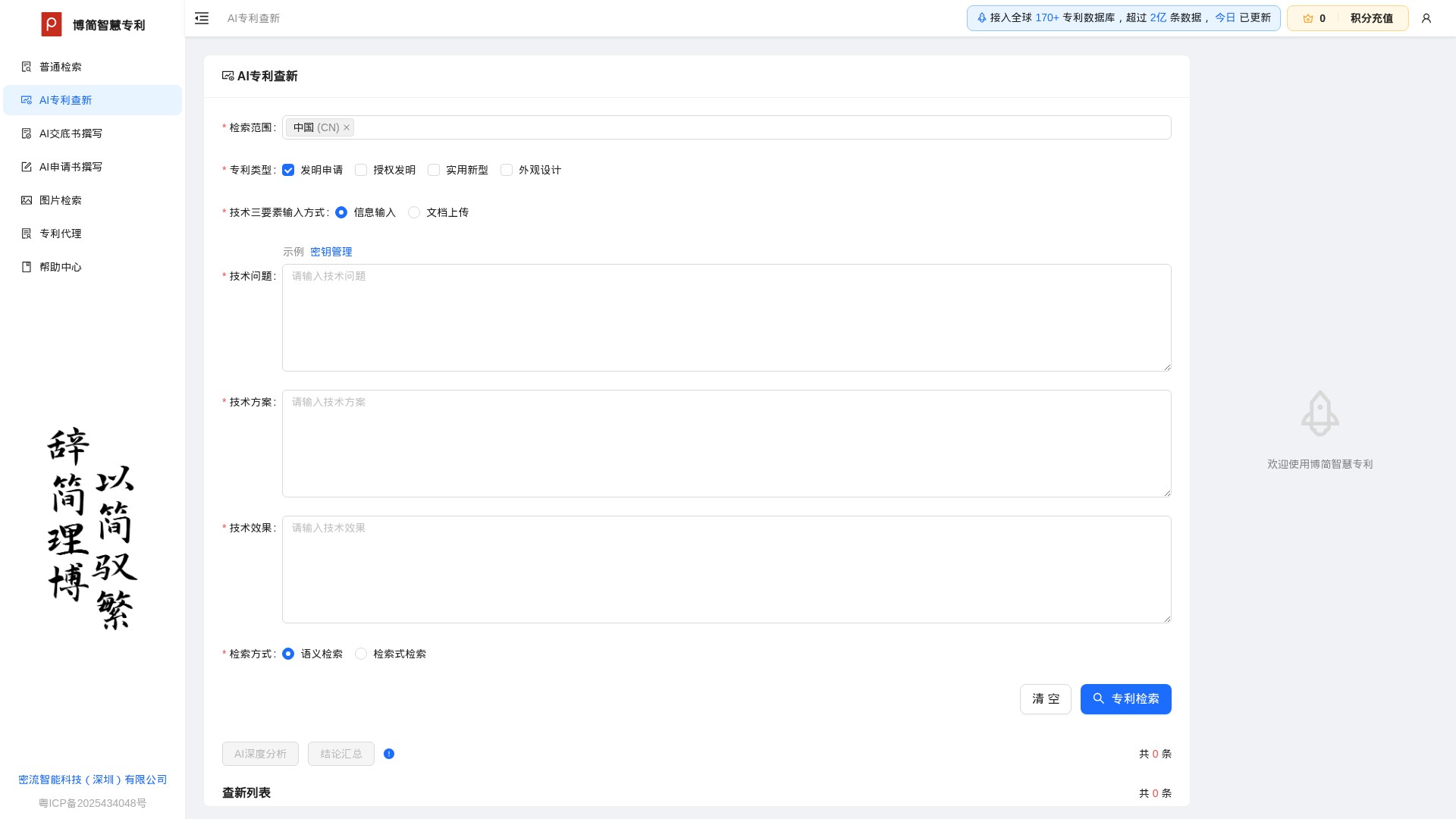
Task: Click the 普通检索 sidebar icon
Action: pyautogui.click(x=27, y=67)
